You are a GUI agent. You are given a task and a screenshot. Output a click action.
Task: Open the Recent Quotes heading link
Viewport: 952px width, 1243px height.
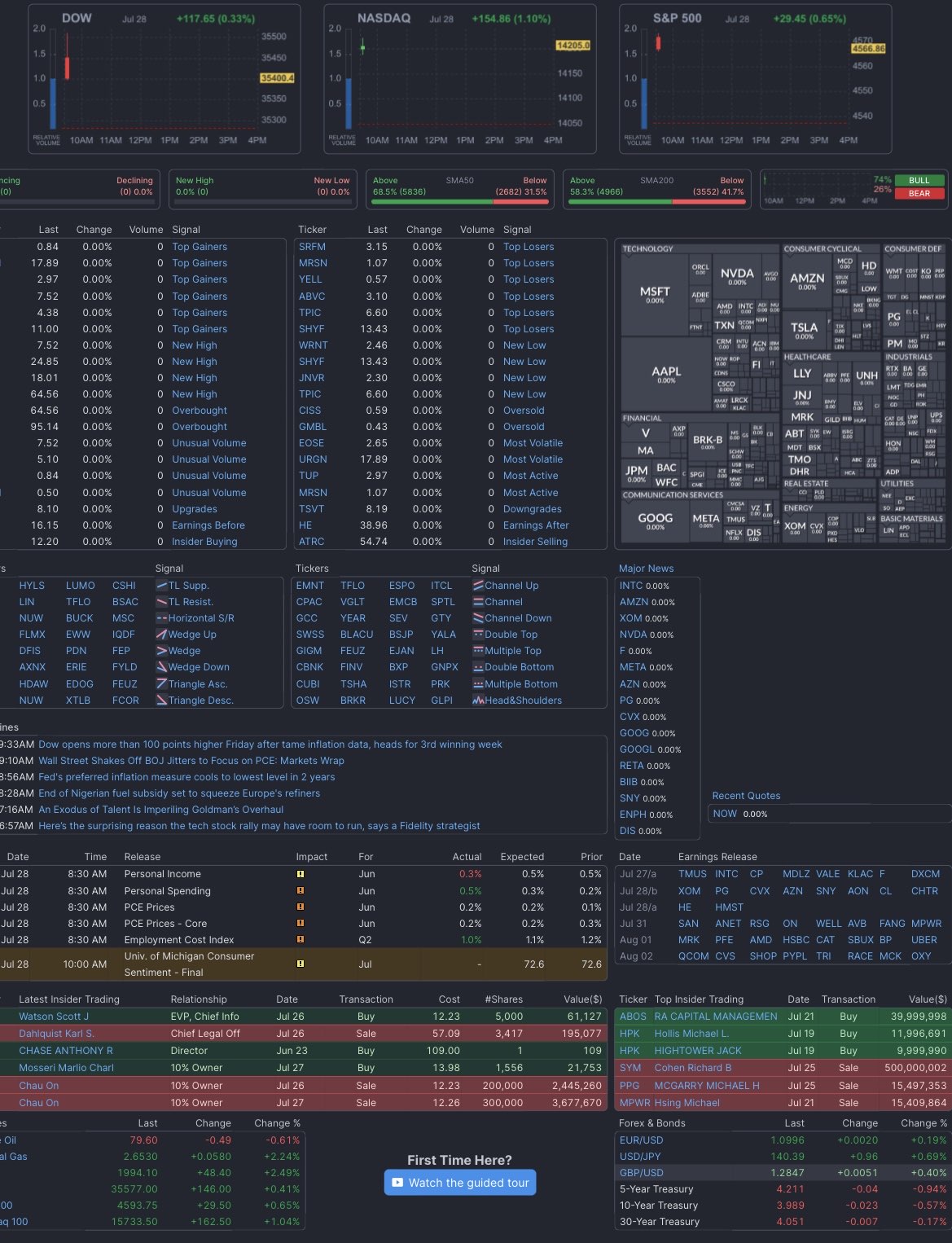[746, 796]
